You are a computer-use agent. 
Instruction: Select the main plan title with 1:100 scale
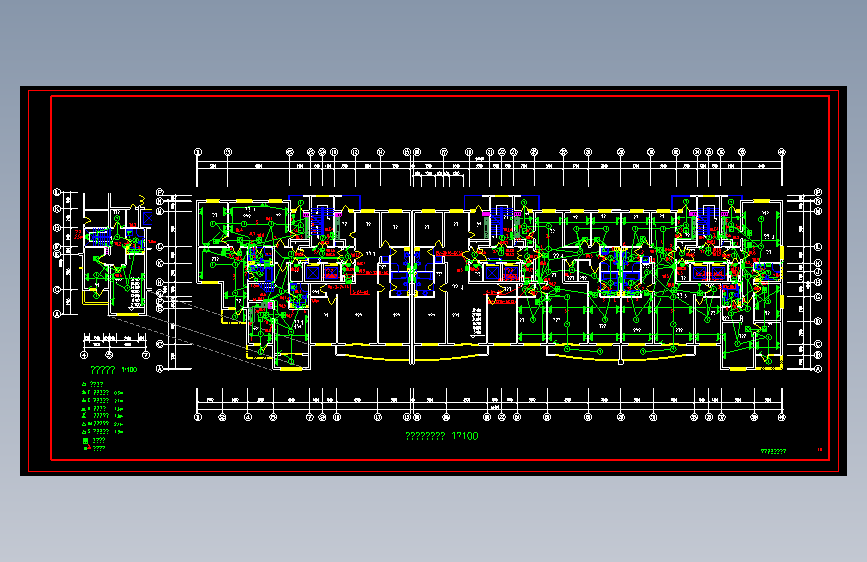point(442,436)
